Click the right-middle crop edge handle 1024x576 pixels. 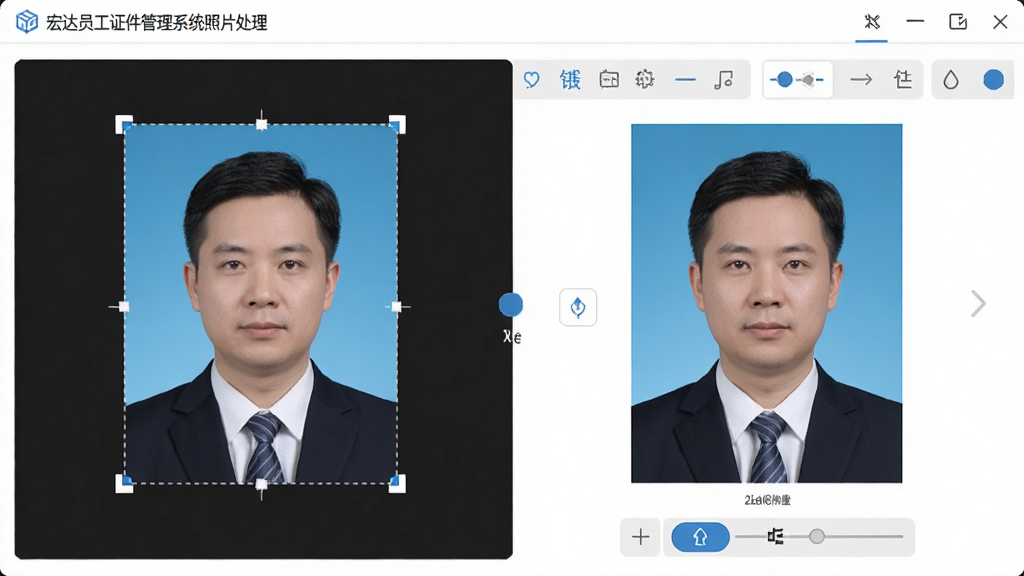[396, 306]
